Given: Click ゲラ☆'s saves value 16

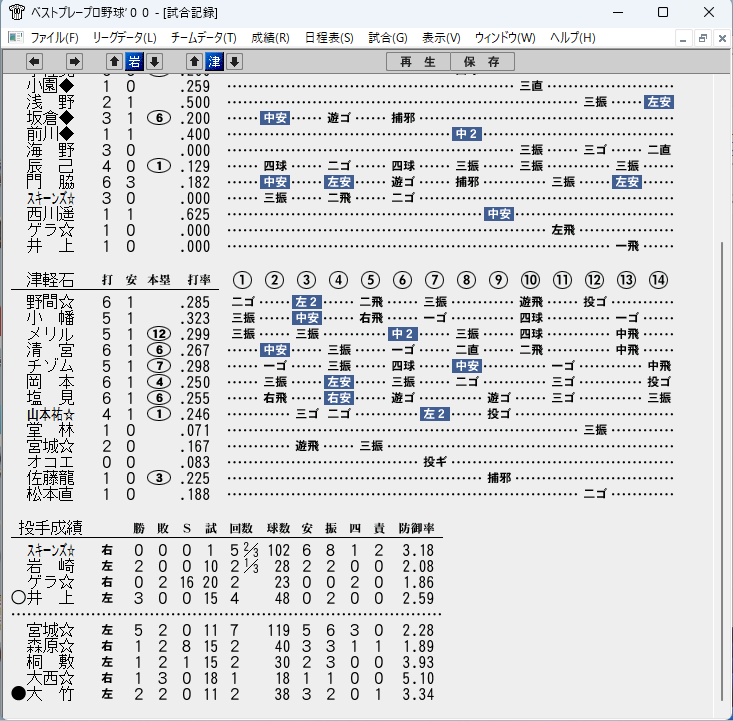Looking at the screenshot, I should tap(187, 582).
